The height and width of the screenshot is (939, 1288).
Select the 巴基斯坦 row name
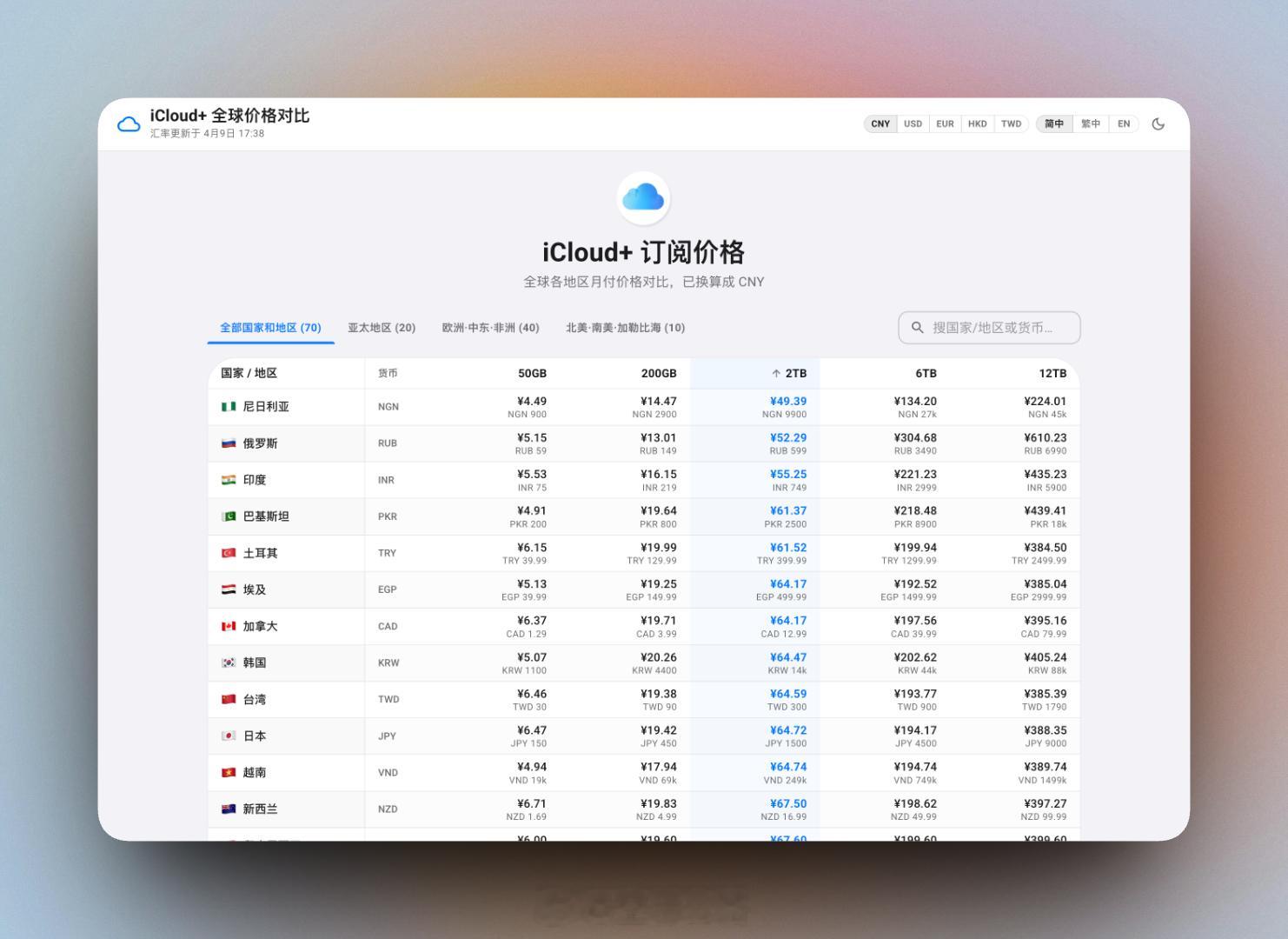pos(266,516)
